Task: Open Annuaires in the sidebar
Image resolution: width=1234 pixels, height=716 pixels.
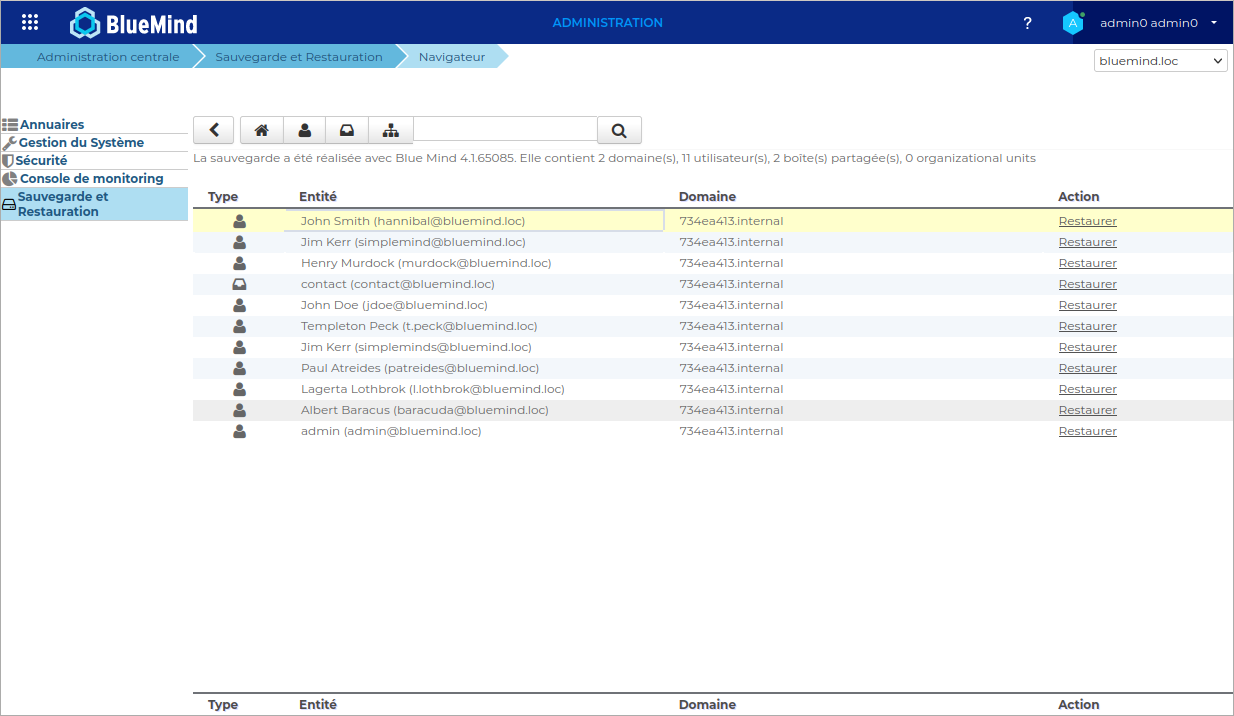Action: [52, 125]
